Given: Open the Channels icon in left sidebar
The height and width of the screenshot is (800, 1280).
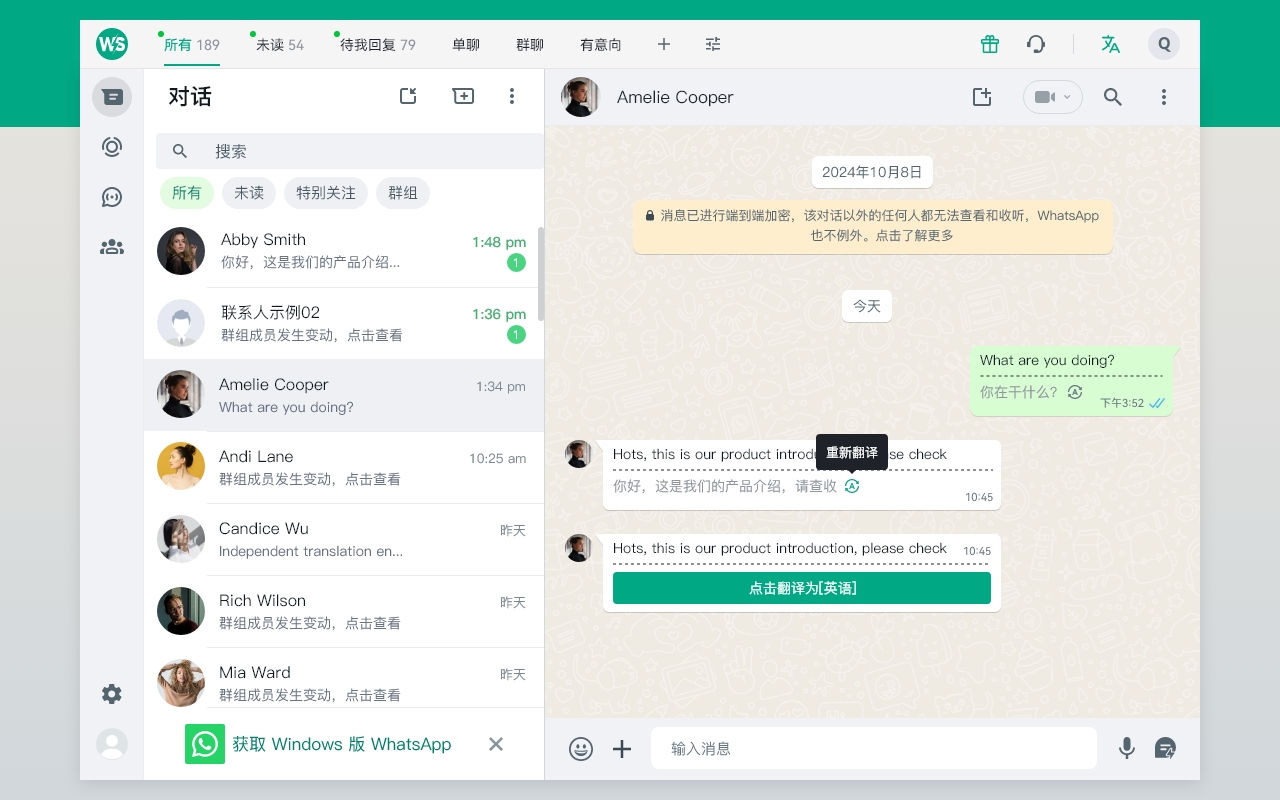Looking at the screenshot, I should point(112,197).
